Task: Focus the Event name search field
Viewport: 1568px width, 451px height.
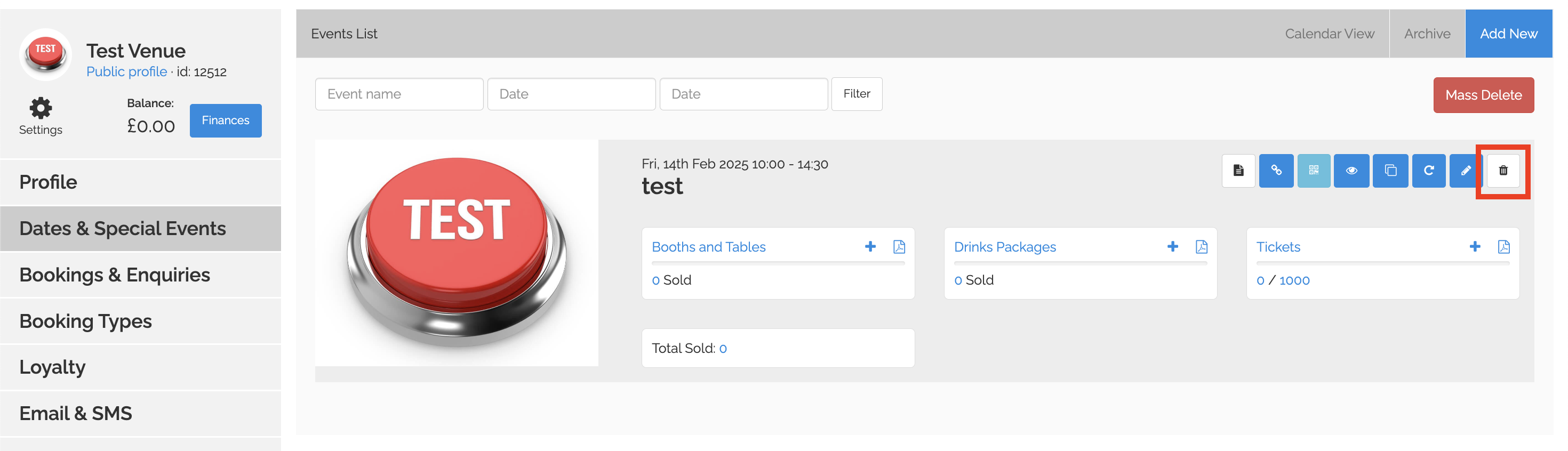Action: pyautogui.click(x=399, y=94)
